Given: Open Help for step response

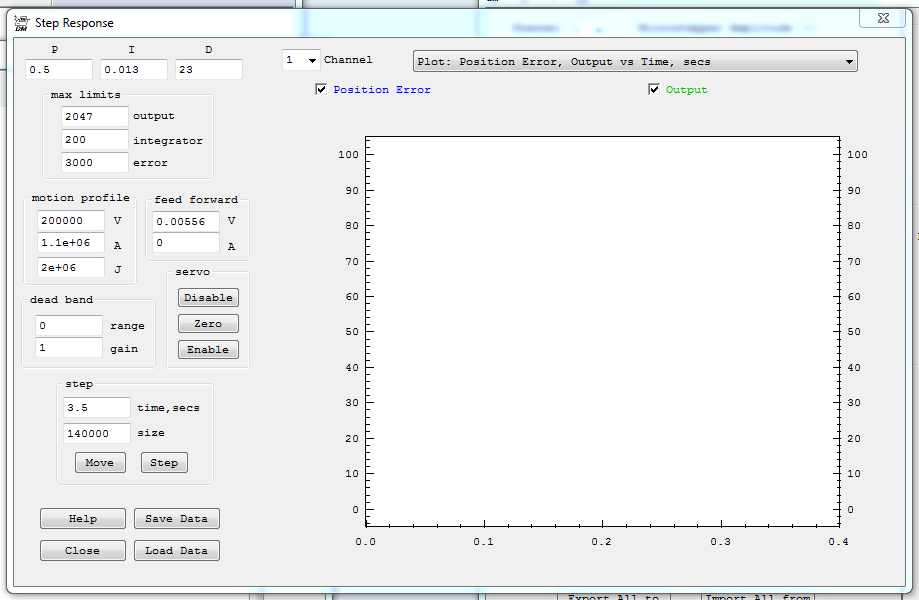Looking at the screenshot, I should tap(83, 519).
